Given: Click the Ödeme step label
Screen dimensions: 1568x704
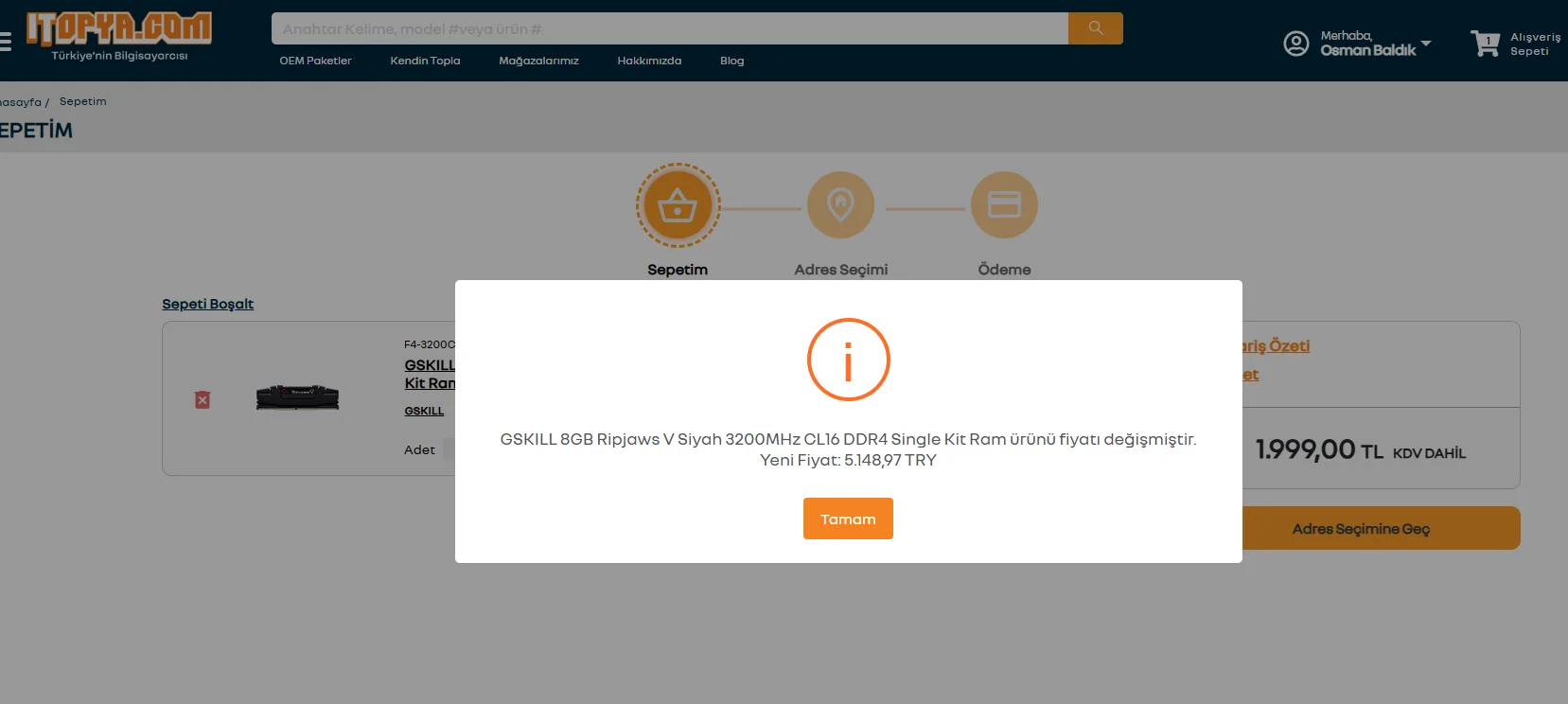Looking at the screenshot, I should 1004,270.
